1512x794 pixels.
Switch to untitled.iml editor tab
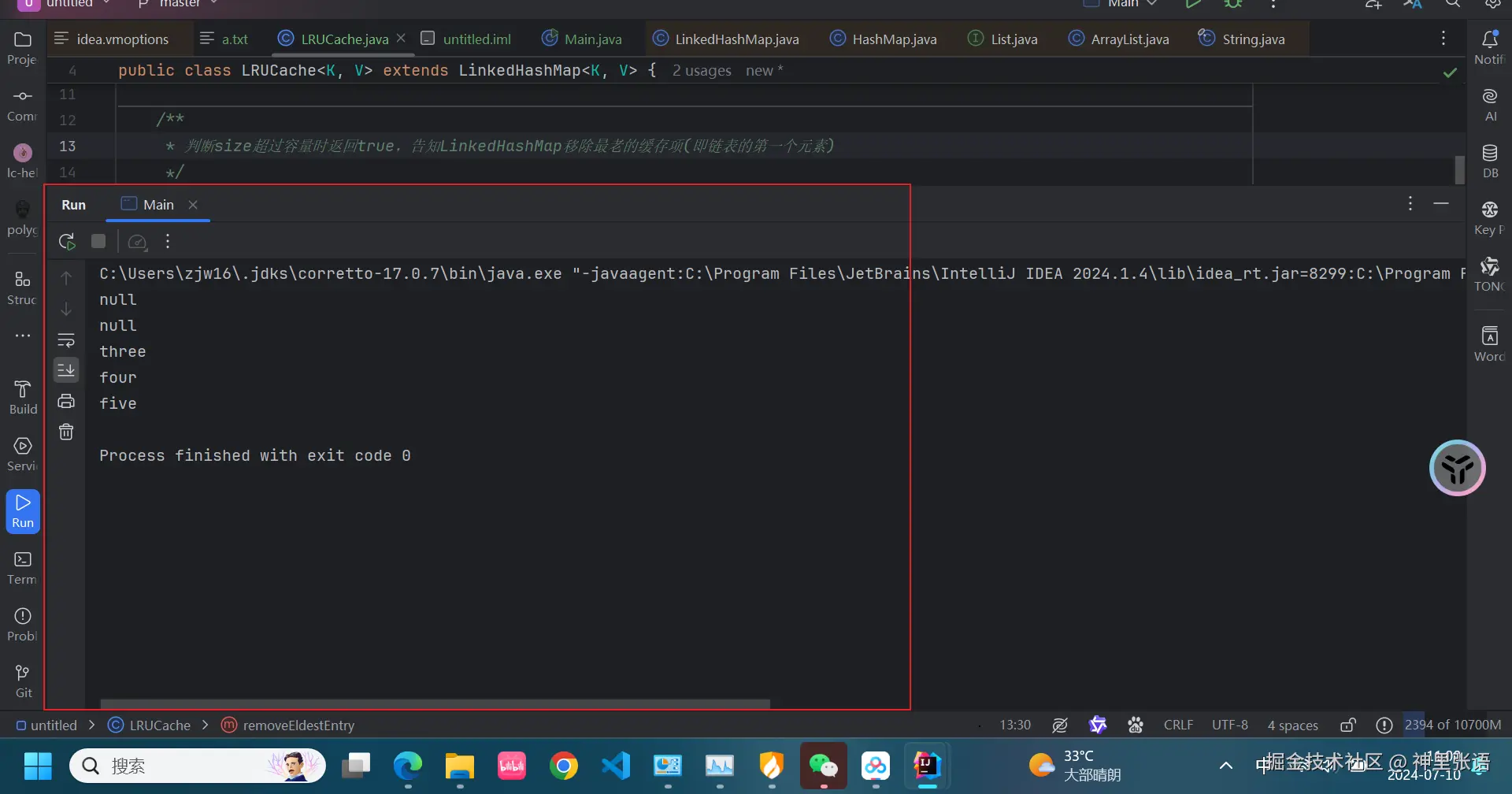click(x=465, y=39)
